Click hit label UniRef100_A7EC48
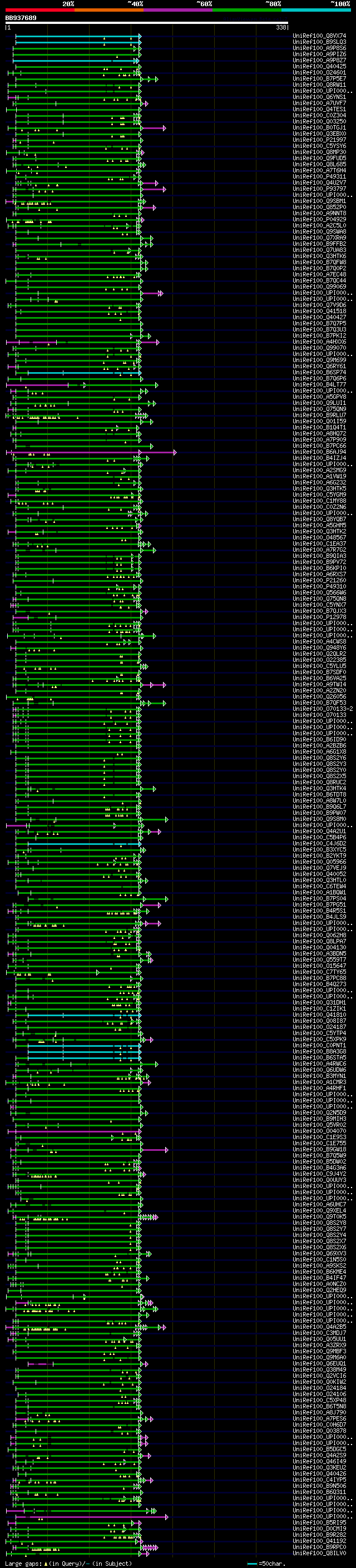Image resolution: width=356 pixels, height=1568 pixels. tap(319, 275)
